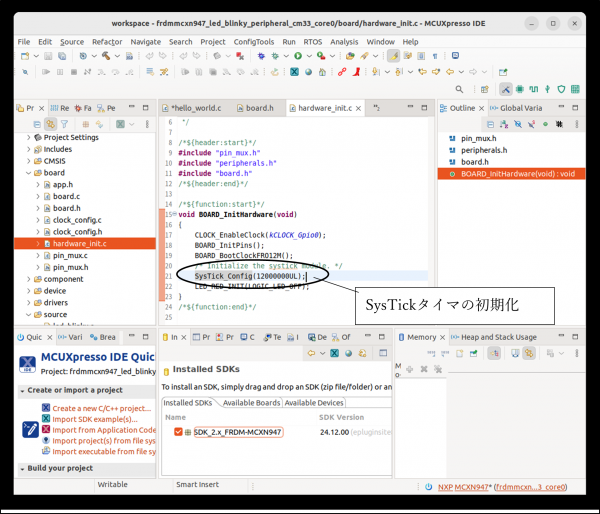Viewport: 600px width, 514px height.
Task: Switch to Heap and Stack Usage tab
Action: (494, 337)
